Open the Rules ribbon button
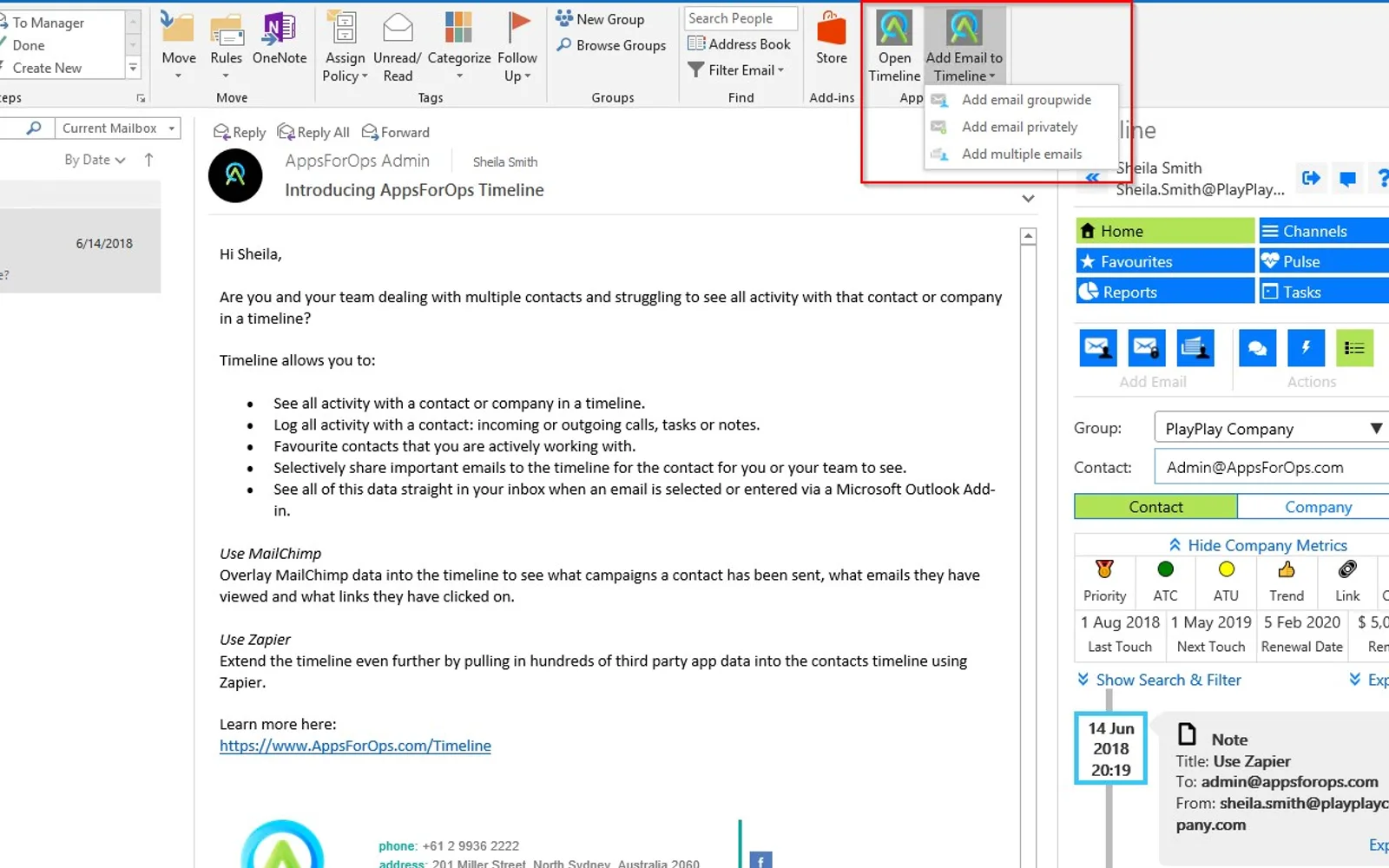This screenshot has width=1389, height=868. [x=226, y=47]
